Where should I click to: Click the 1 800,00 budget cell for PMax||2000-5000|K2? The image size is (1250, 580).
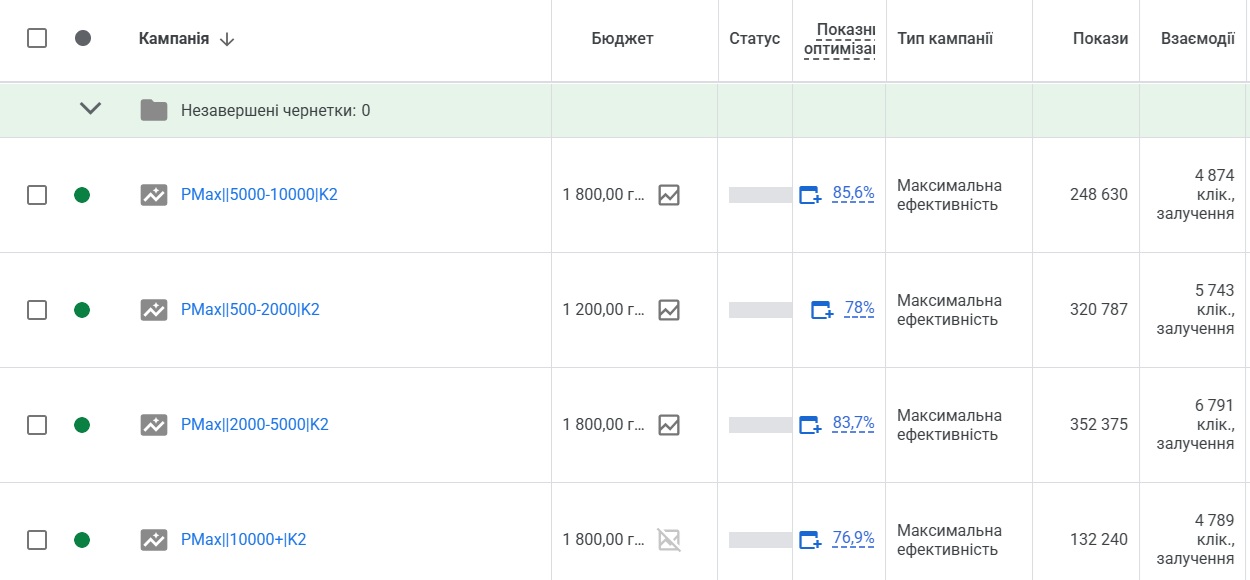tap(603, 425)
